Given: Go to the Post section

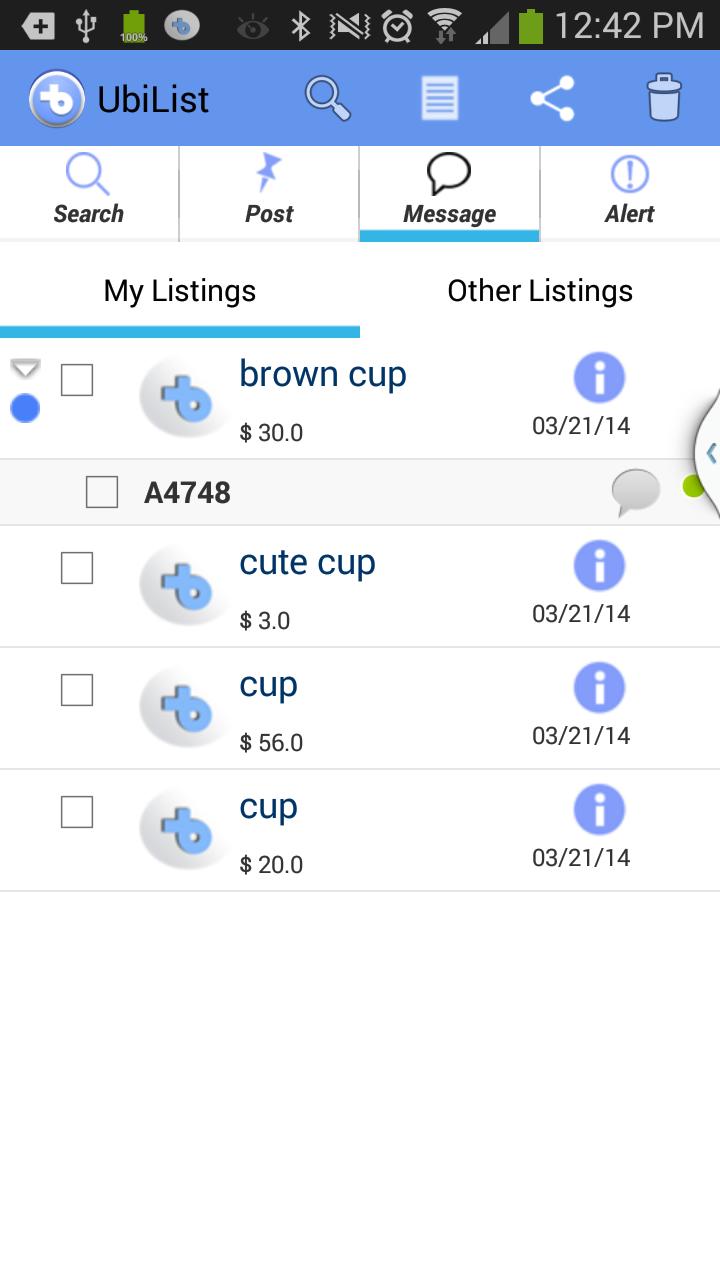Looking at the screenshot, I should pyautogui.click(x=269, y=193).
